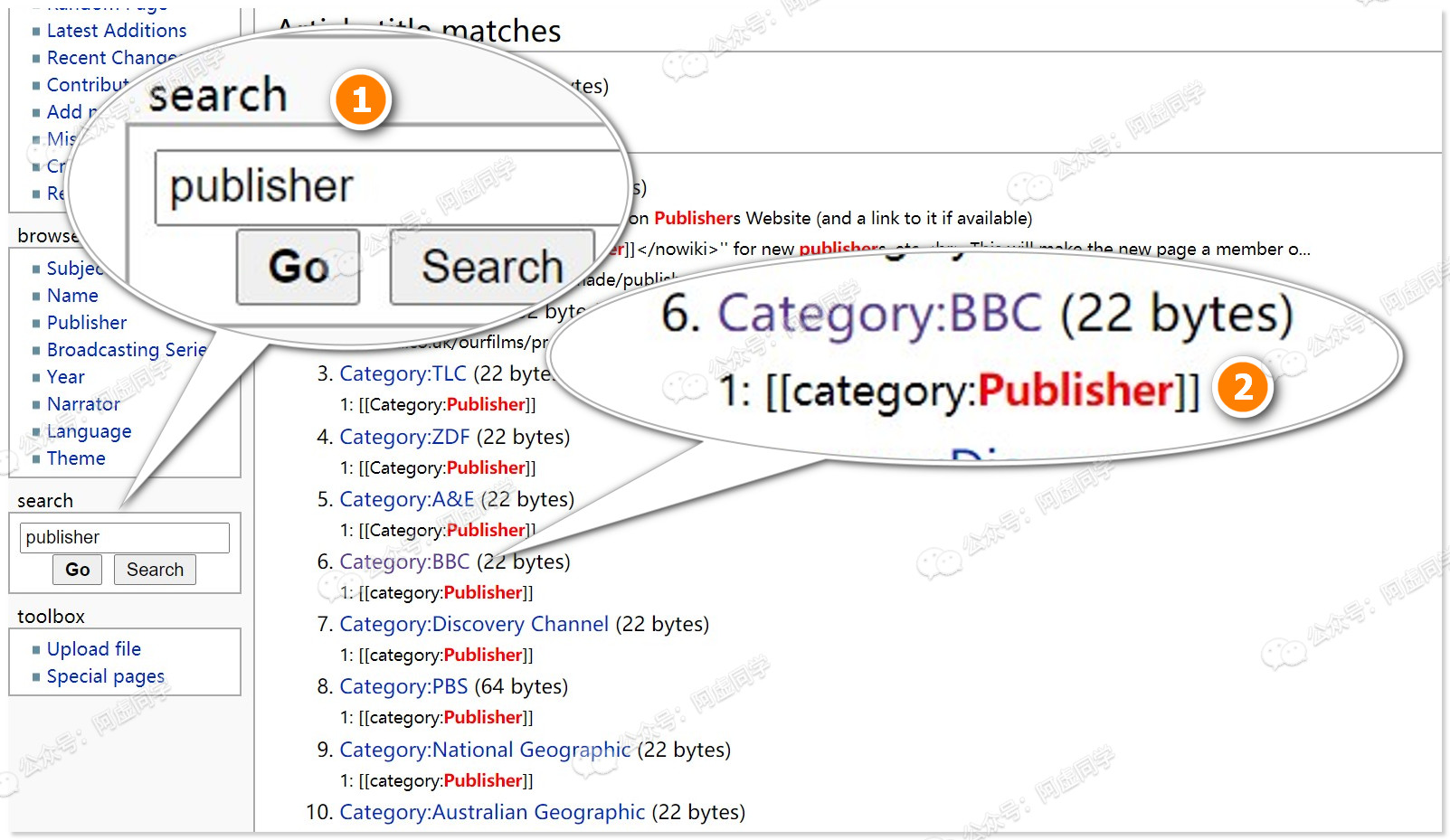Open the Theme browse link
This screenshot has width=1450, height=840.
tap(76, 458)
